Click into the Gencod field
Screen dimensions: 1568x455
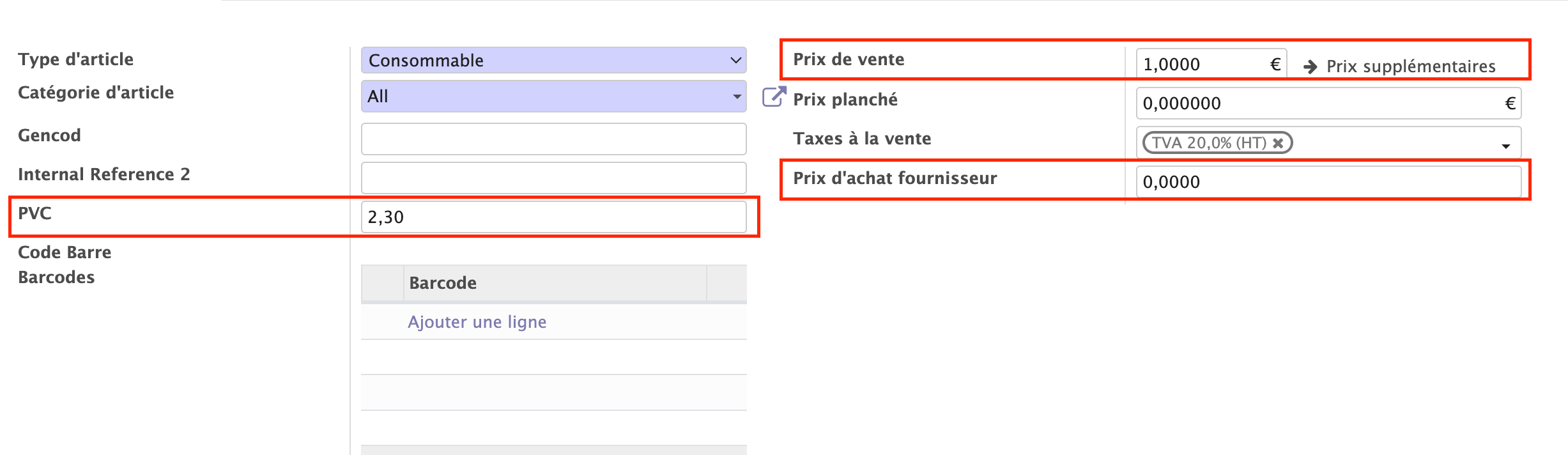coord(553,139)
